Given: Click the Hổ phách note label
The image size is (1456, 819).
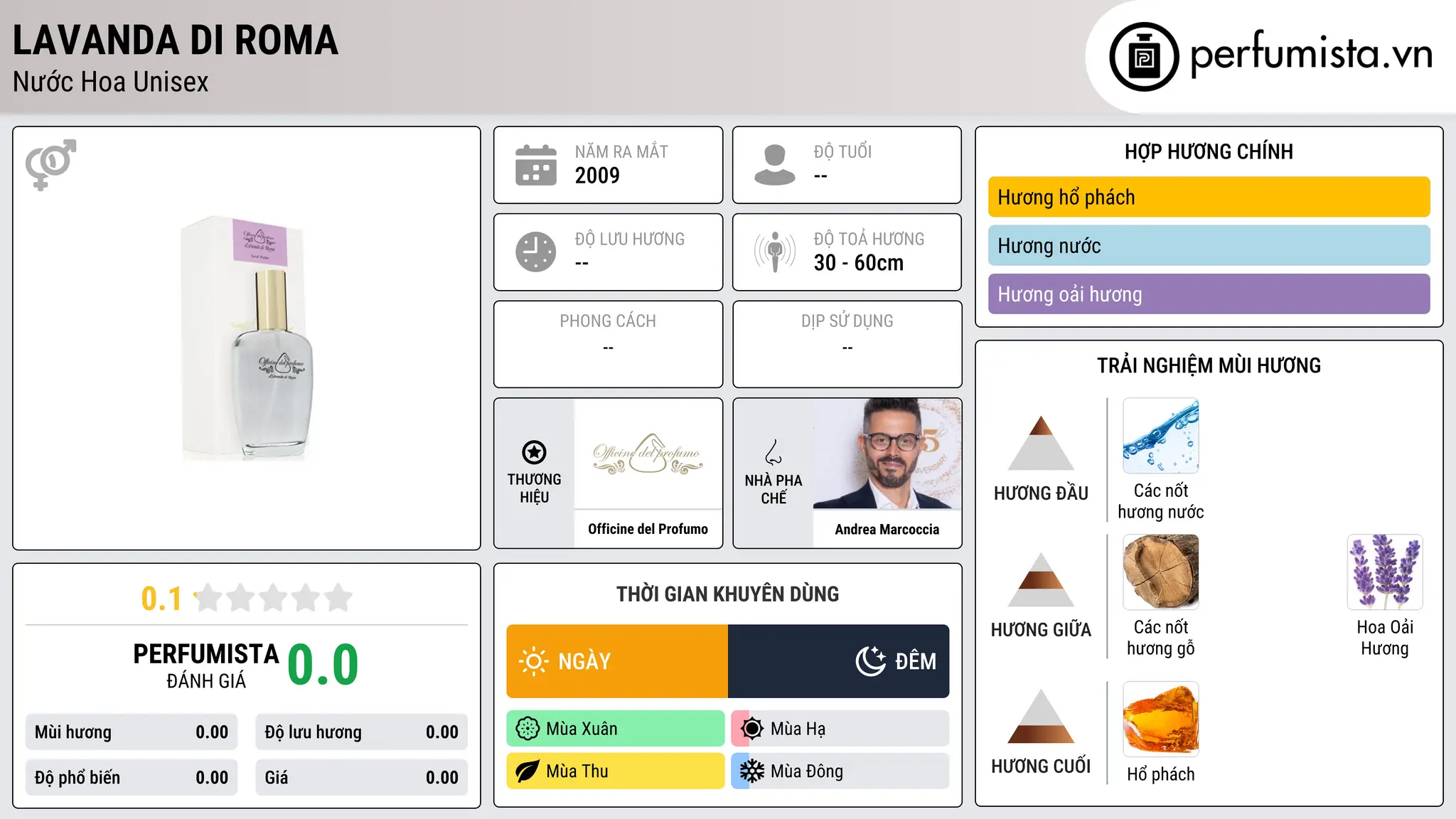Looking at the screenshot, I should click(1161, 774).
